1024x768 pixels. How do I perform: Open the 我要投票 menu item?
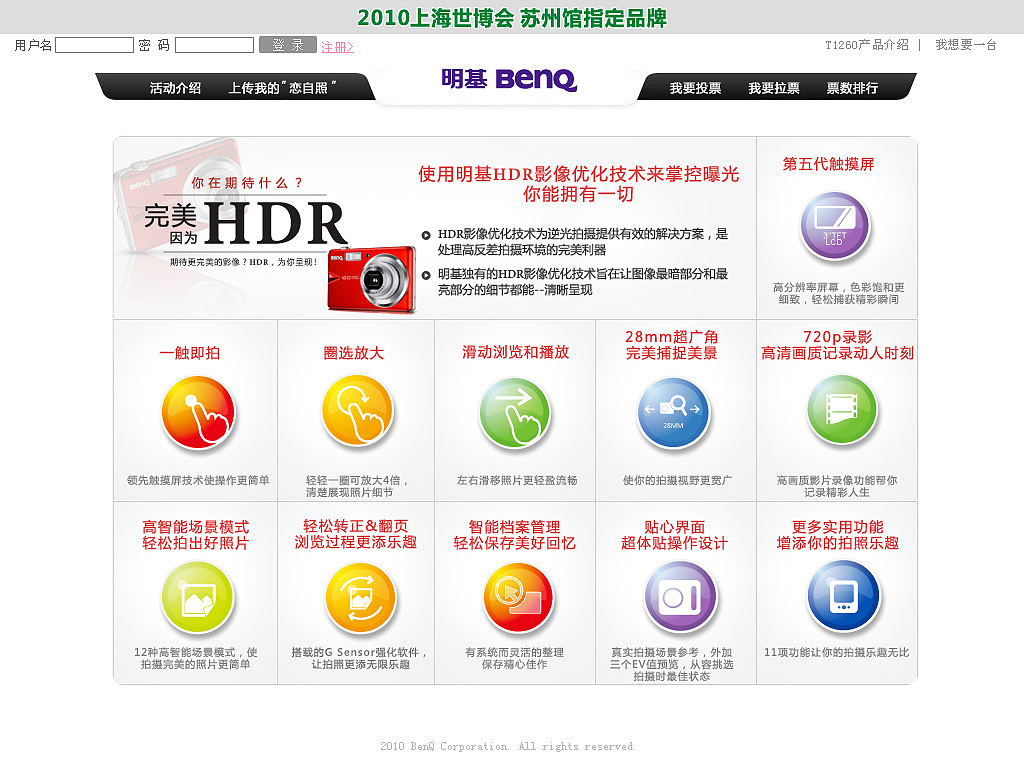[x=695, y=88]
